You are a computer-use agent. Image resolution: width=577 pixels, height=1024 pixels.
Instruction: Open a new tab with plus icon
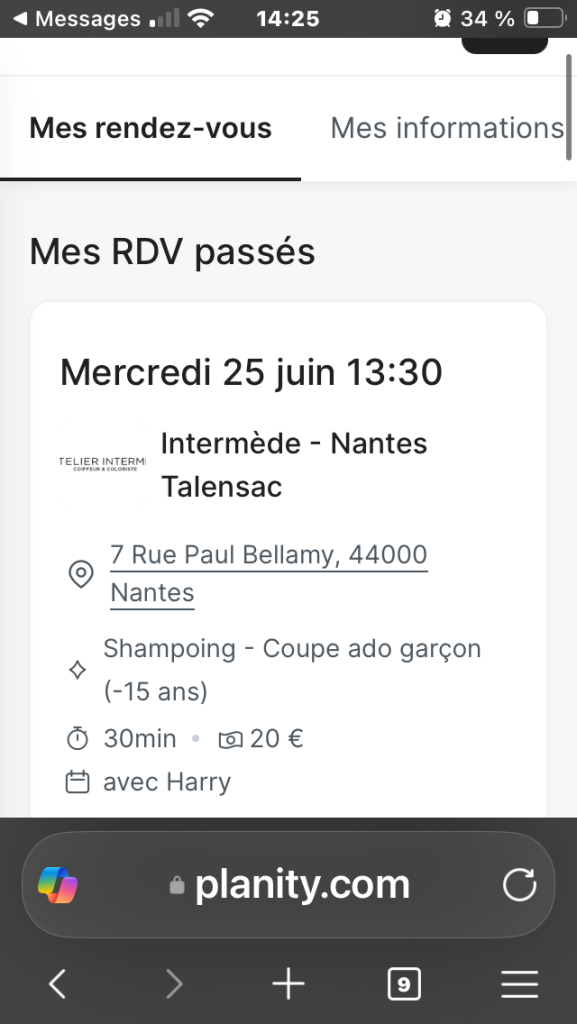288,984
